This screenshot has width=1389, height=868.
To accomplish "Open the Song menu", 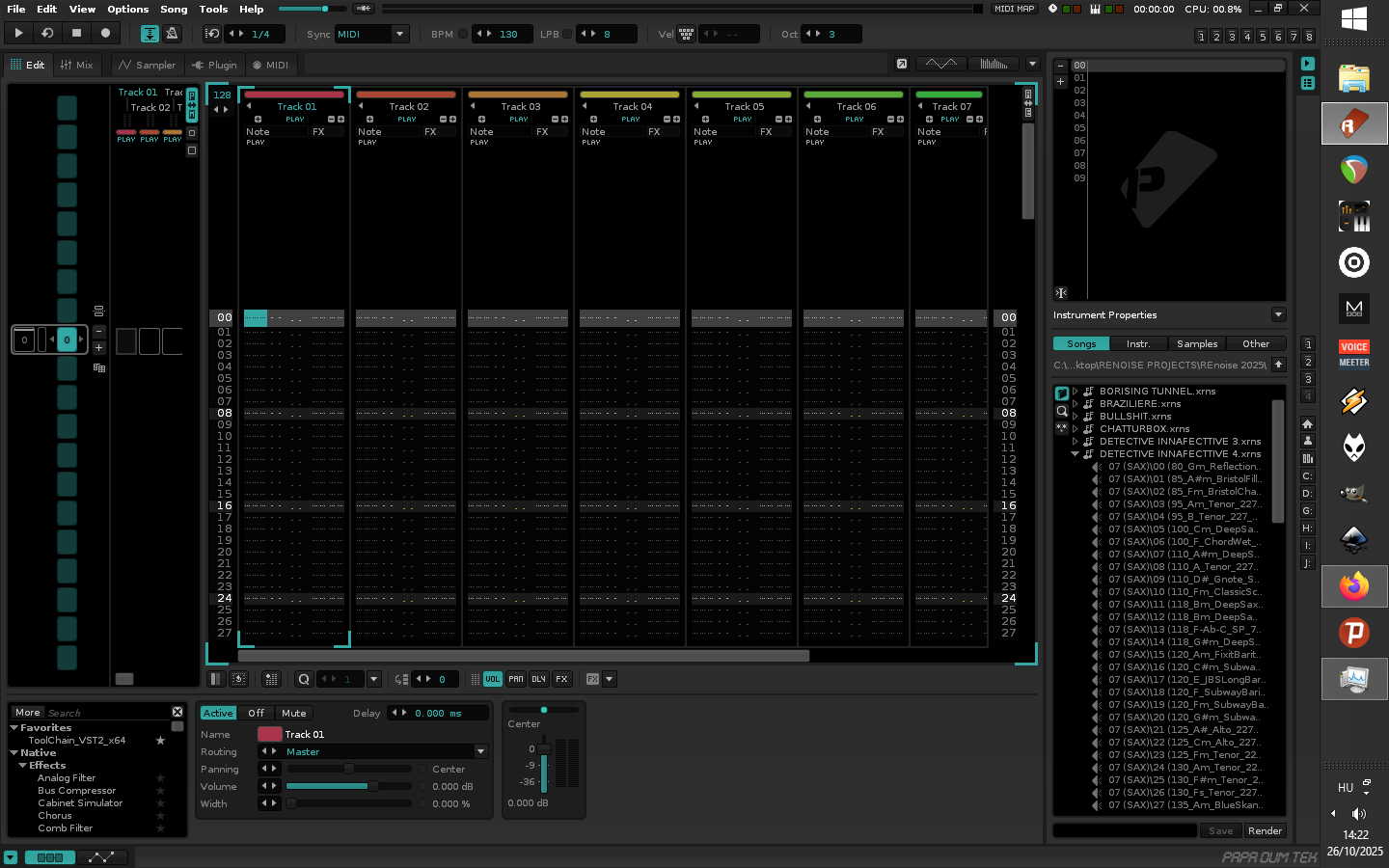I will 174,9.
